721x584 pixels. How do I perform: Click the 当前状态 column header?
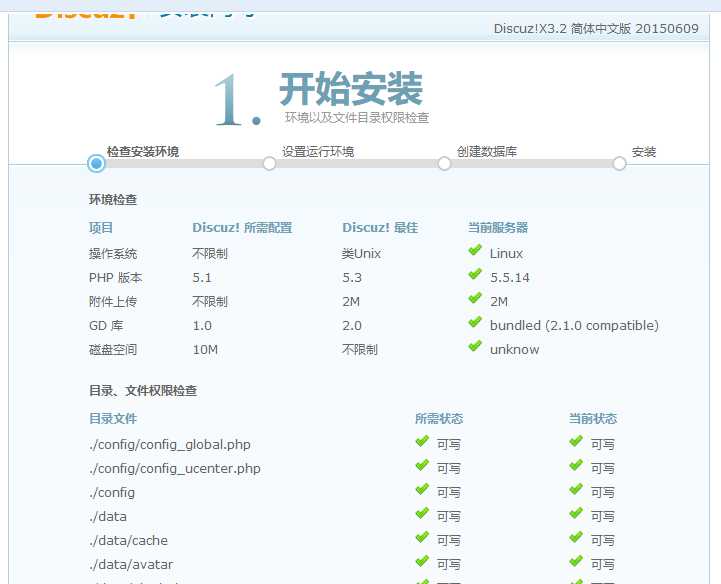point(593,418)
